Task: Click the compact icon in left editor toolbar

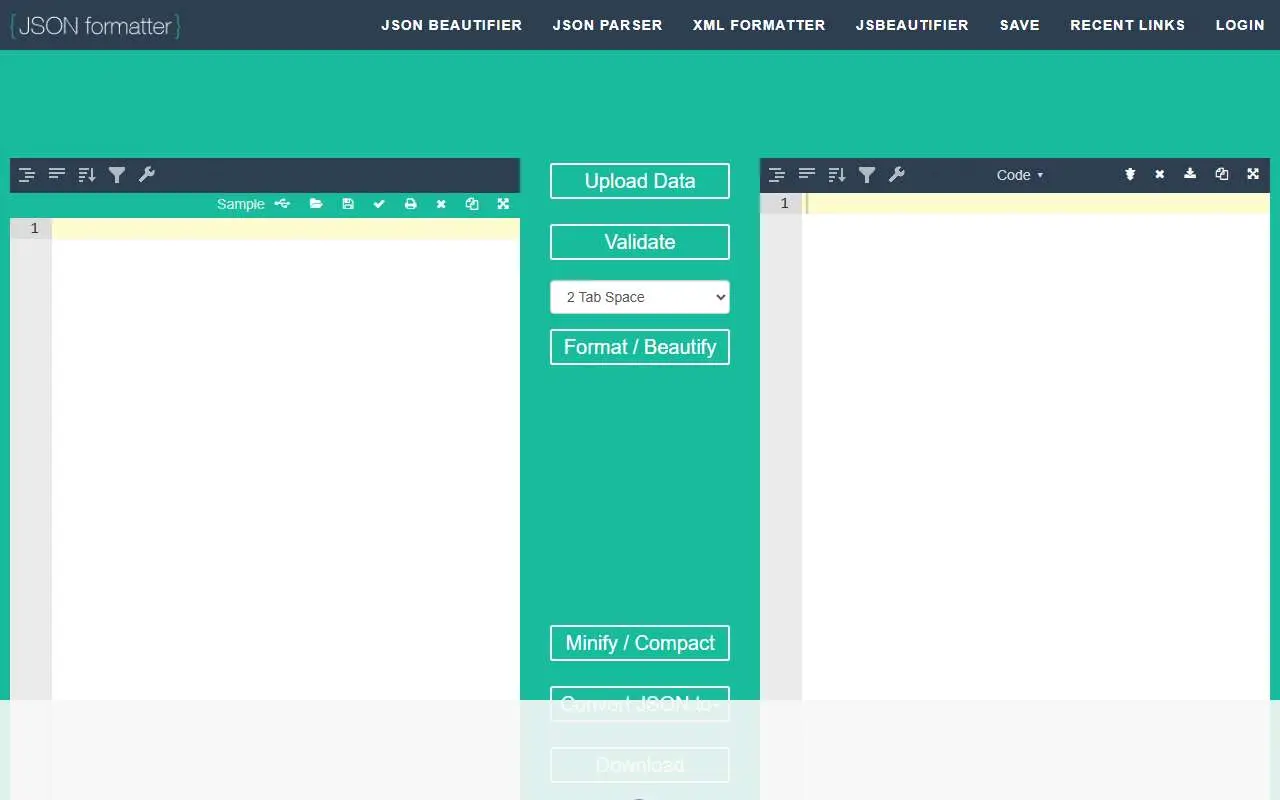Action: (x=57, y=175)
